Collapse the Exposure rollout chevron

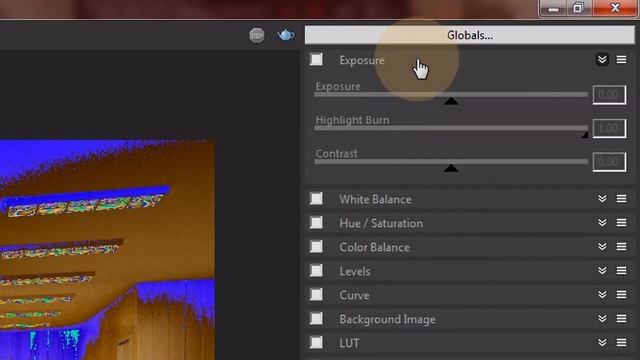pos(602,60)
